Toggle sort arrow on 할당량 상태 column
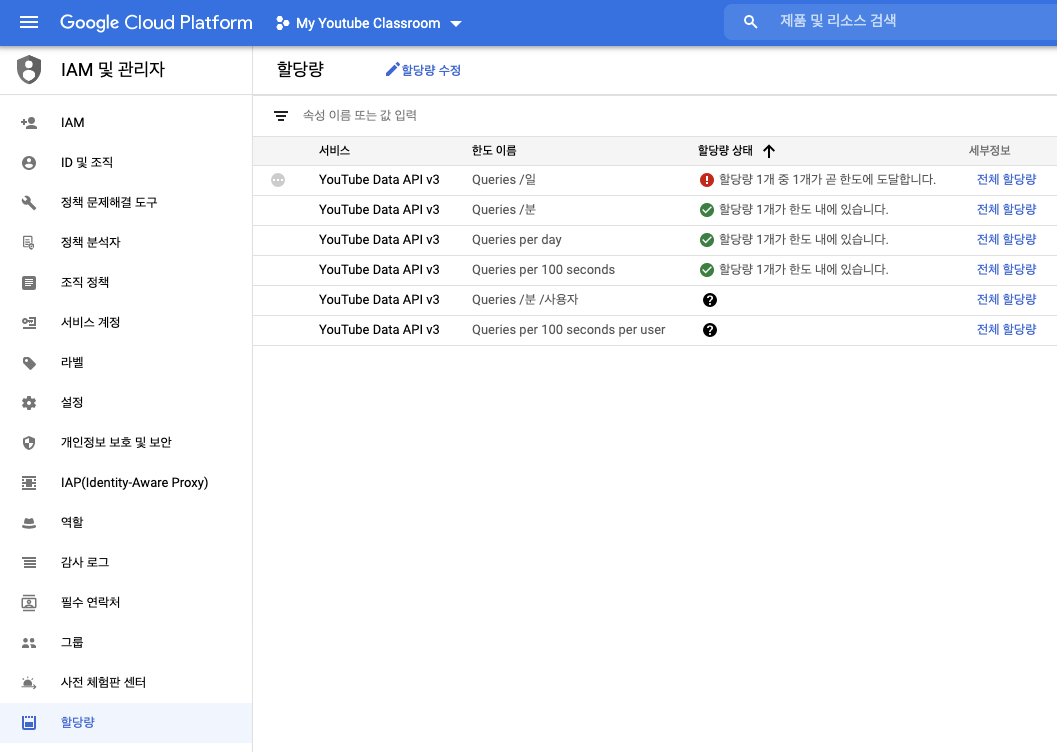Viewport: 1057px width, 752px height. tap(769, 151)
